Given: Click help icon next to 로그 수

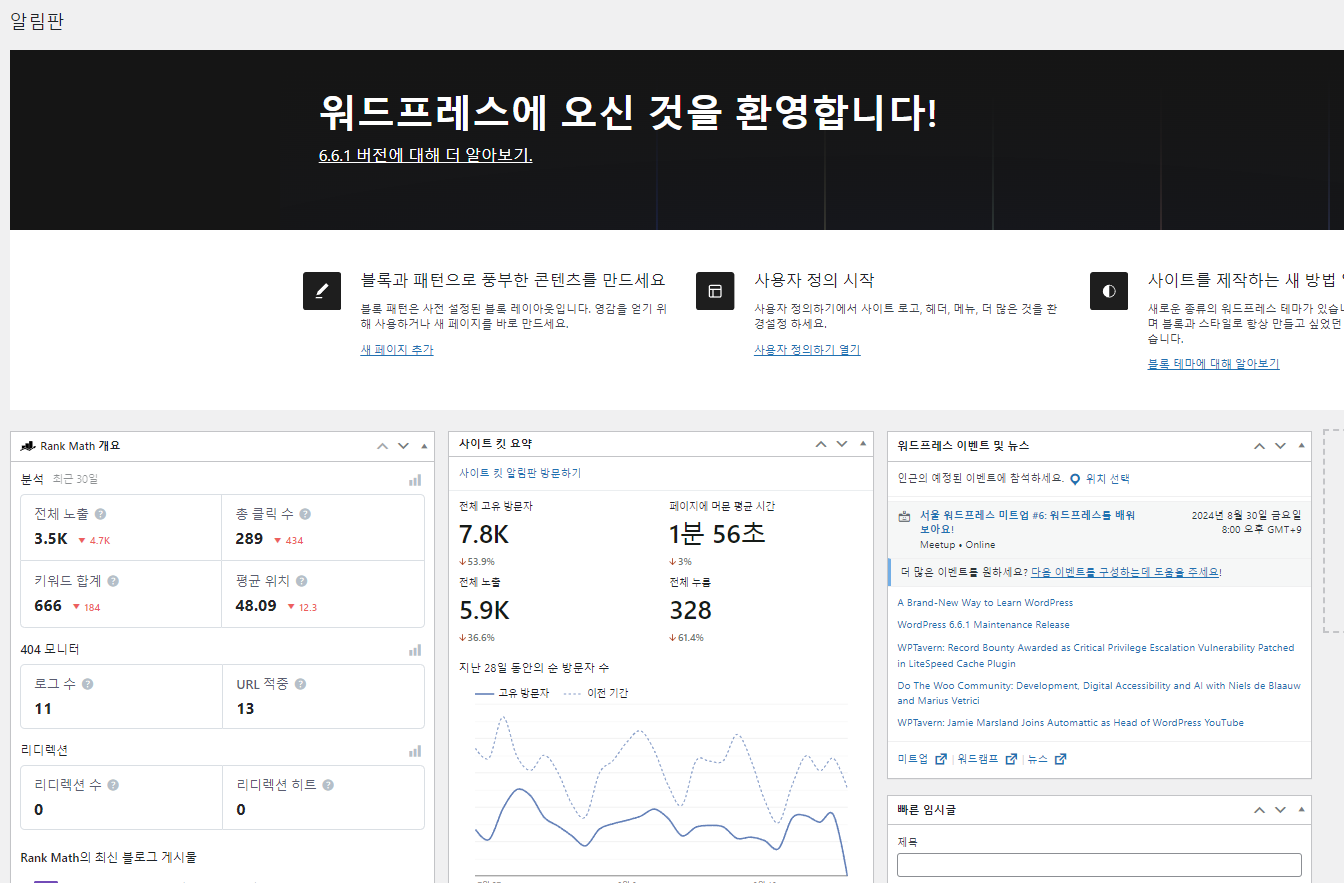Looking at the screenshot, I should pyautogui.click(x=88, y=684).
